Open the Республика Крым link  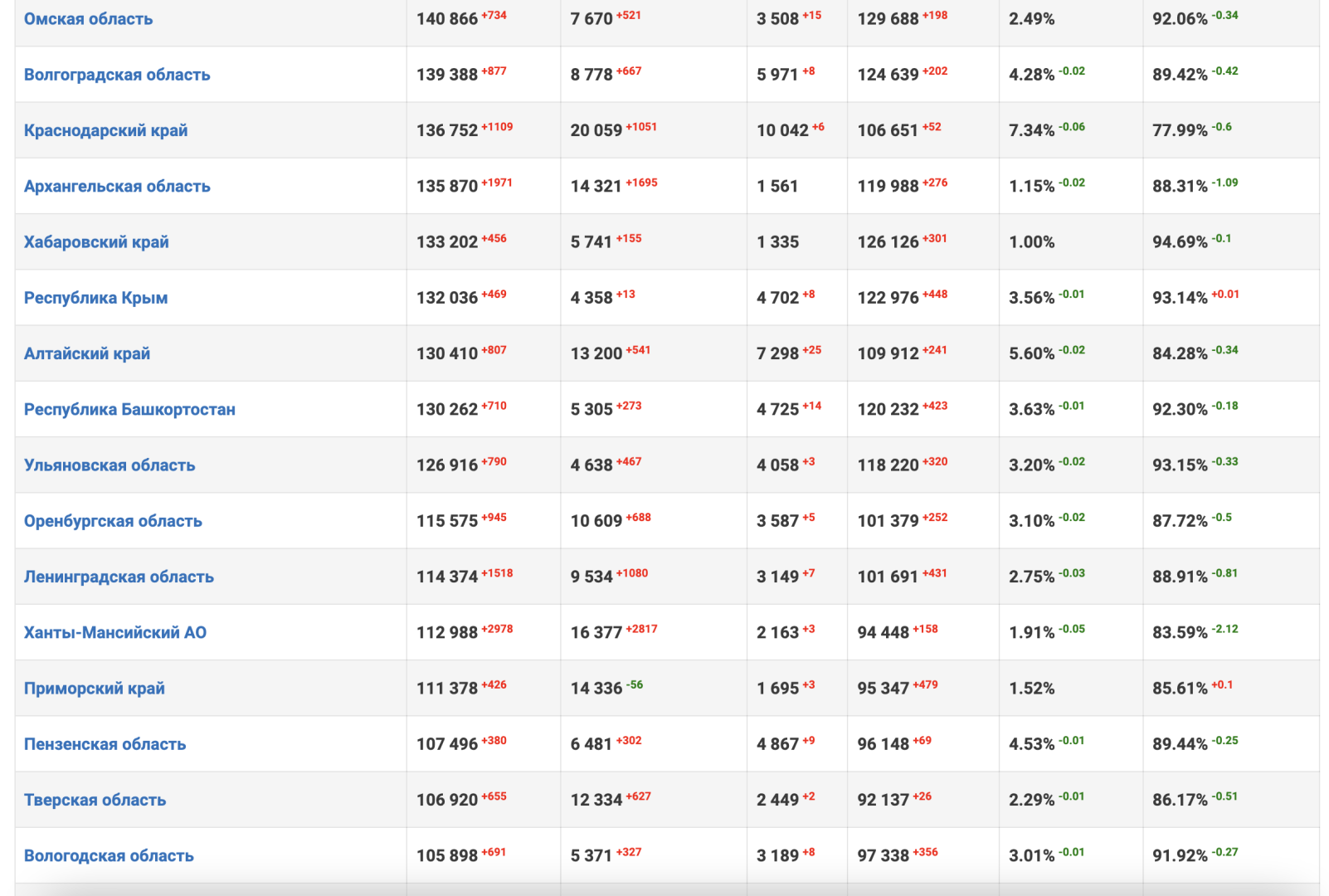point(95,298)
